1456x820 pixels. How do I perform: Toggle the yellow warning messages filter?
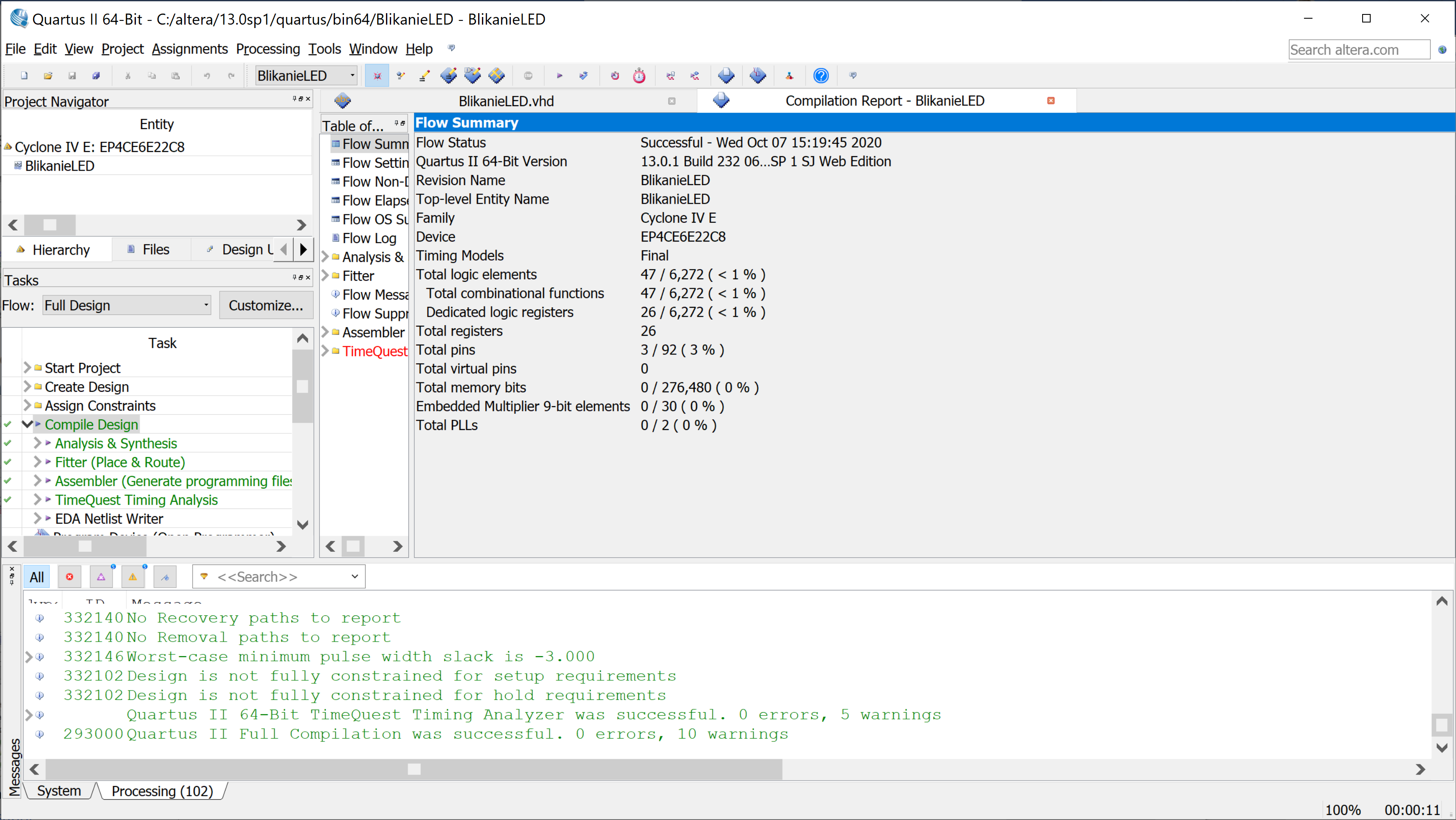[133, 577]
